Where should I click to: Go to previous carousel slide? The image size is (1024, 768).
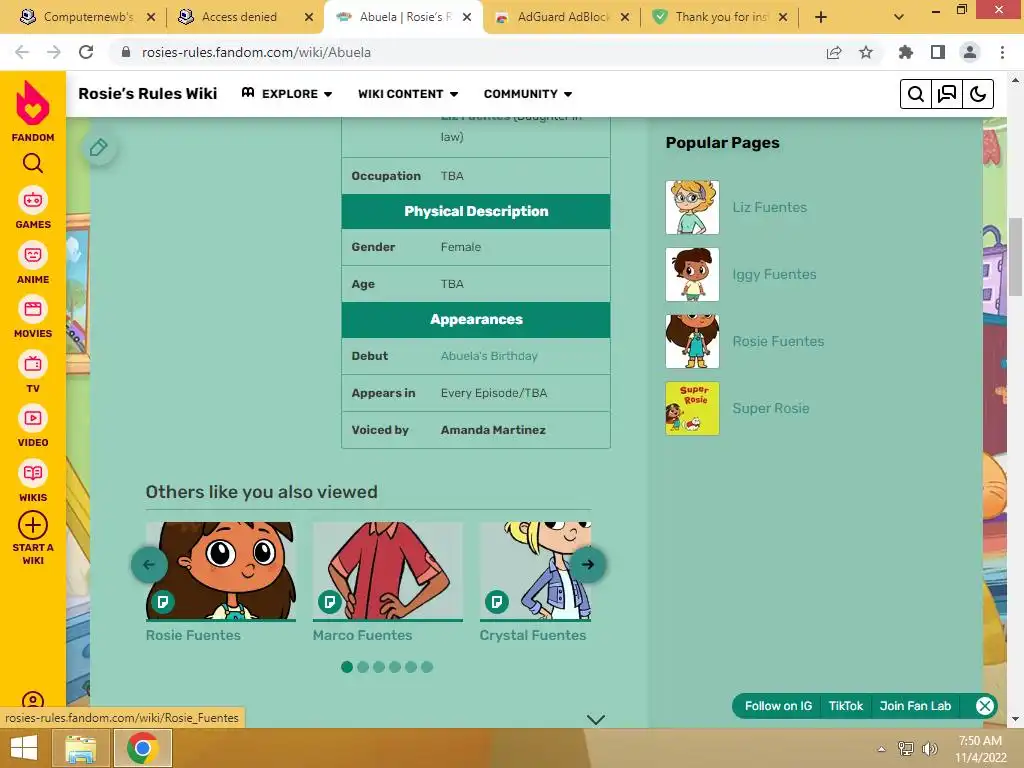pos(149,564)
